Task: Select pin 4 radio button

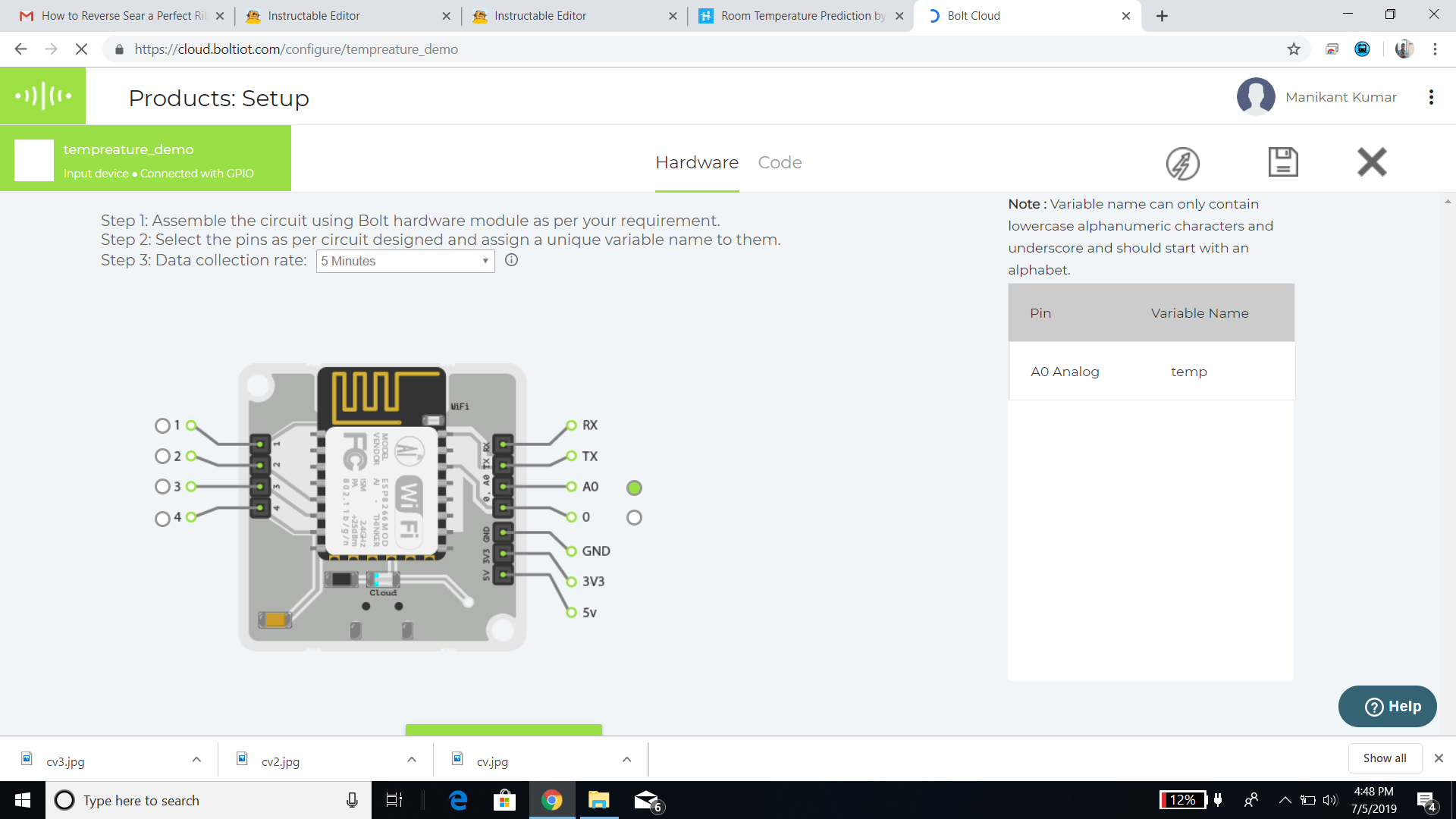Action: 162,519
